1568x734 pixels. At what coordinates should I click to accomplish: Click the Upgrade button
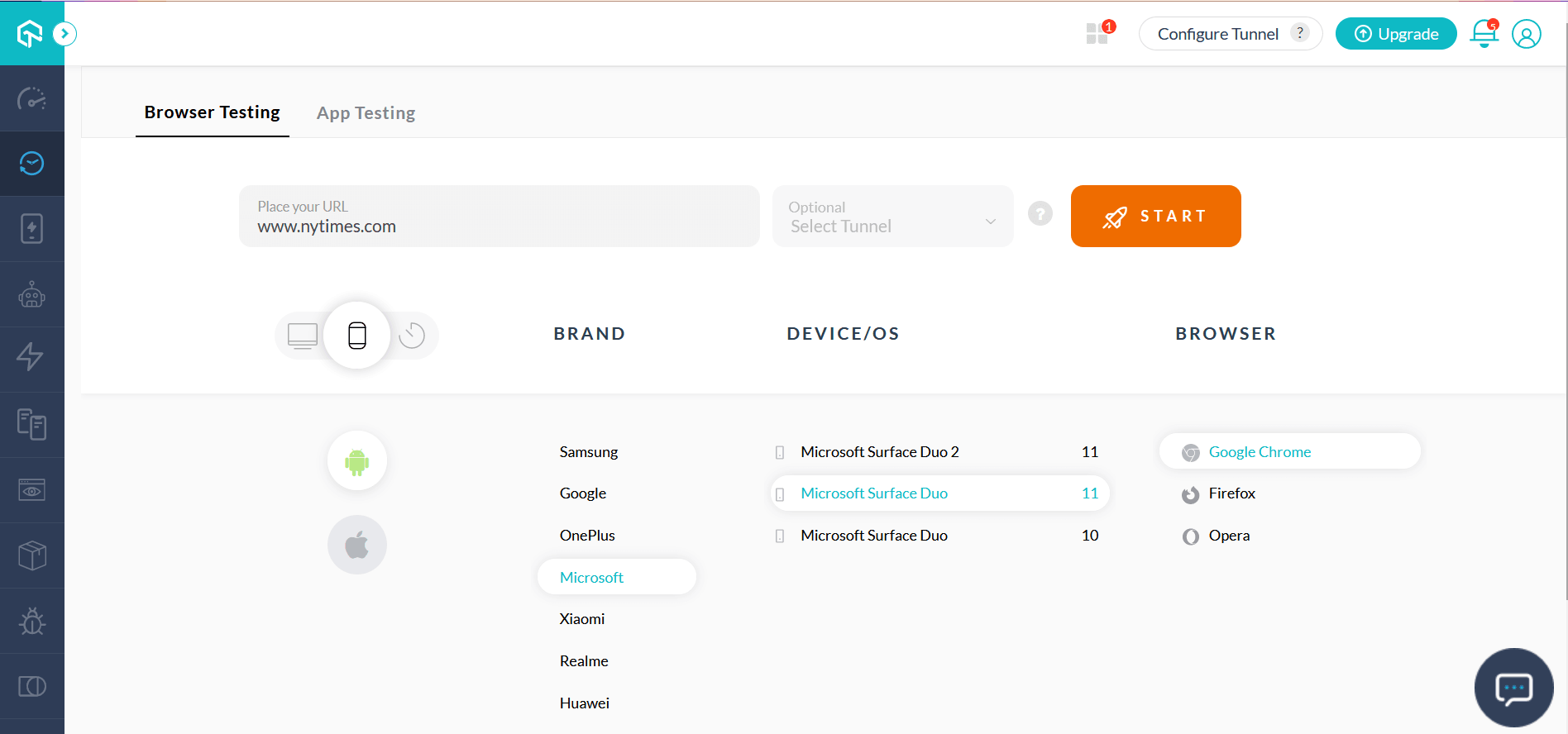[x=1396, y=34]
